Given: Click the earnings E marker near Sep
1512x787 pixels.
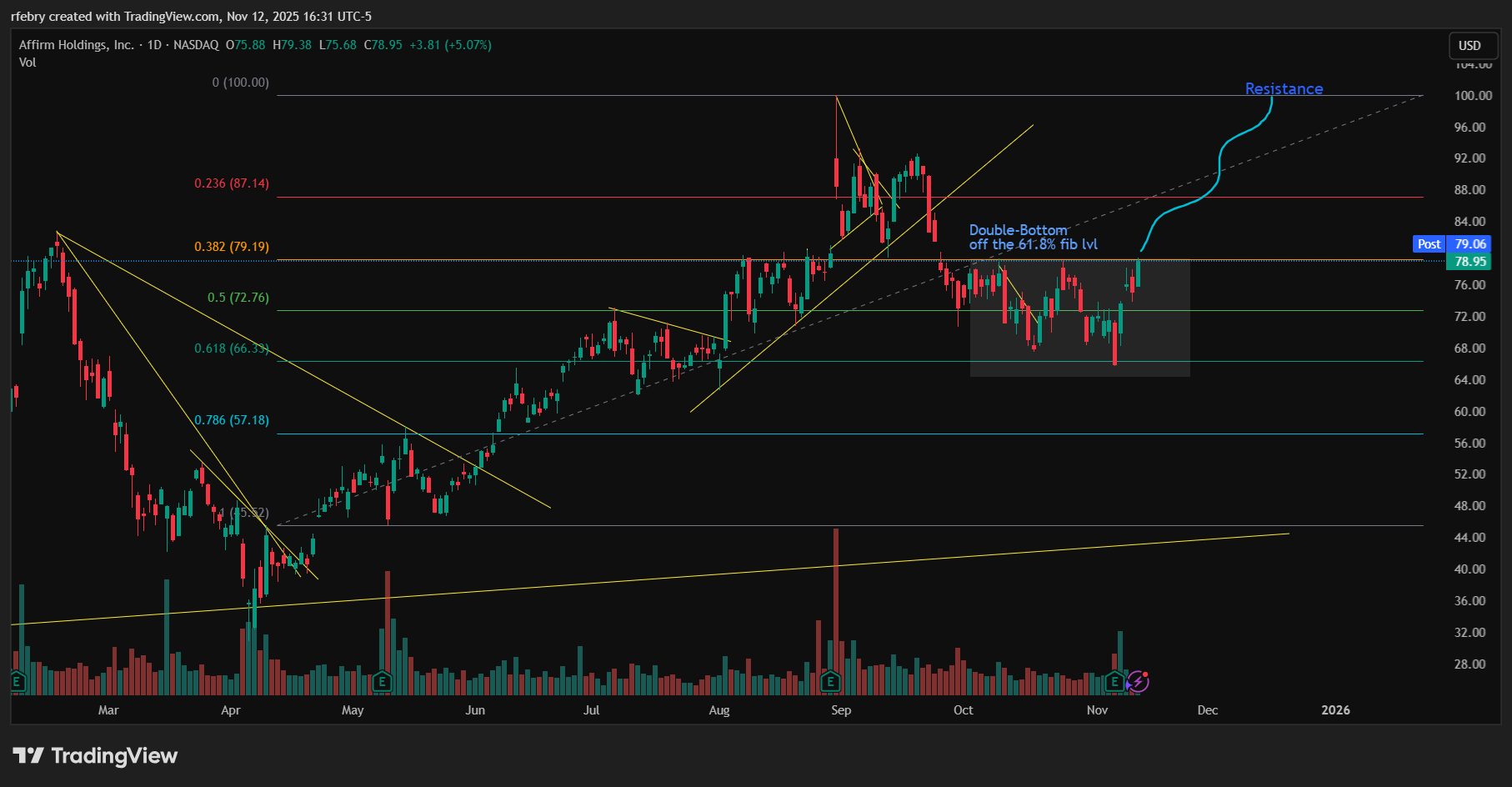Looking at the screenshot, I should point(830,682).
